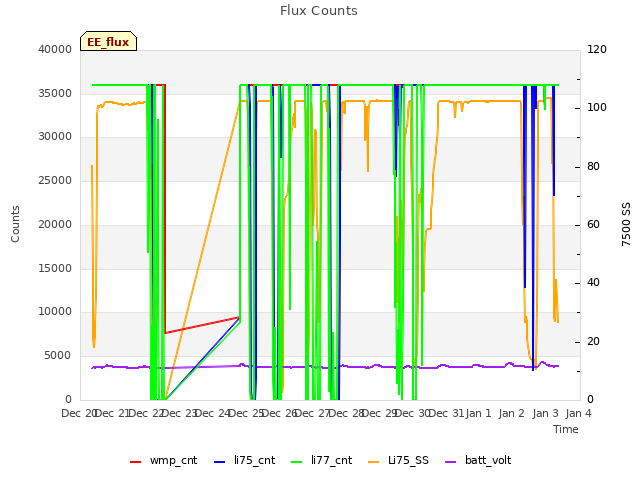Click the wmp_cnt legend entry

coord(163,460)
